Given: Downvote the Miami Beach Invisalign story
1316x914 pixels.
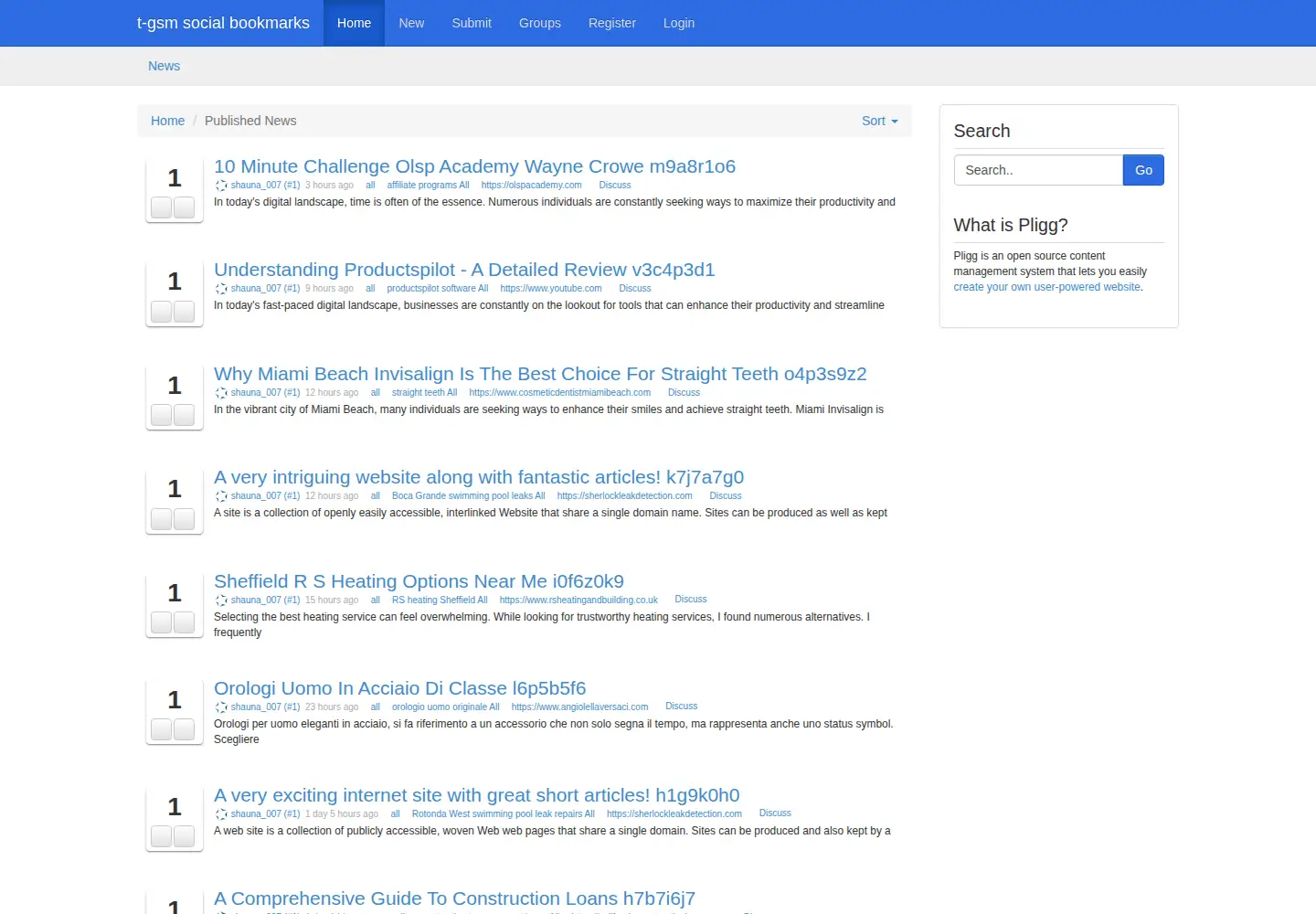Looking at the screenshot, I should (184, 415).
